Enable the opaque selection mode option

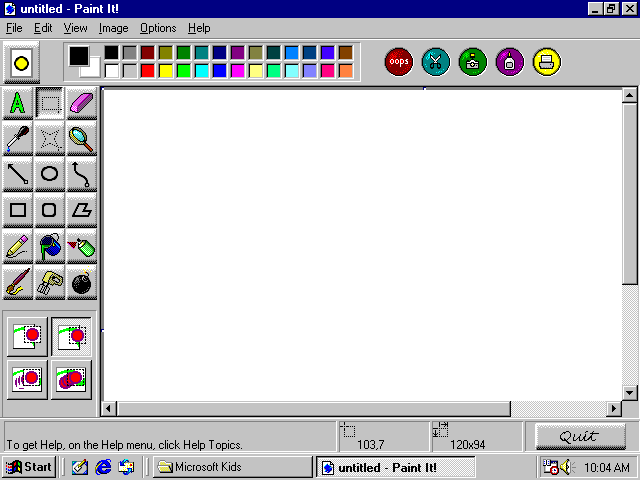28,336
